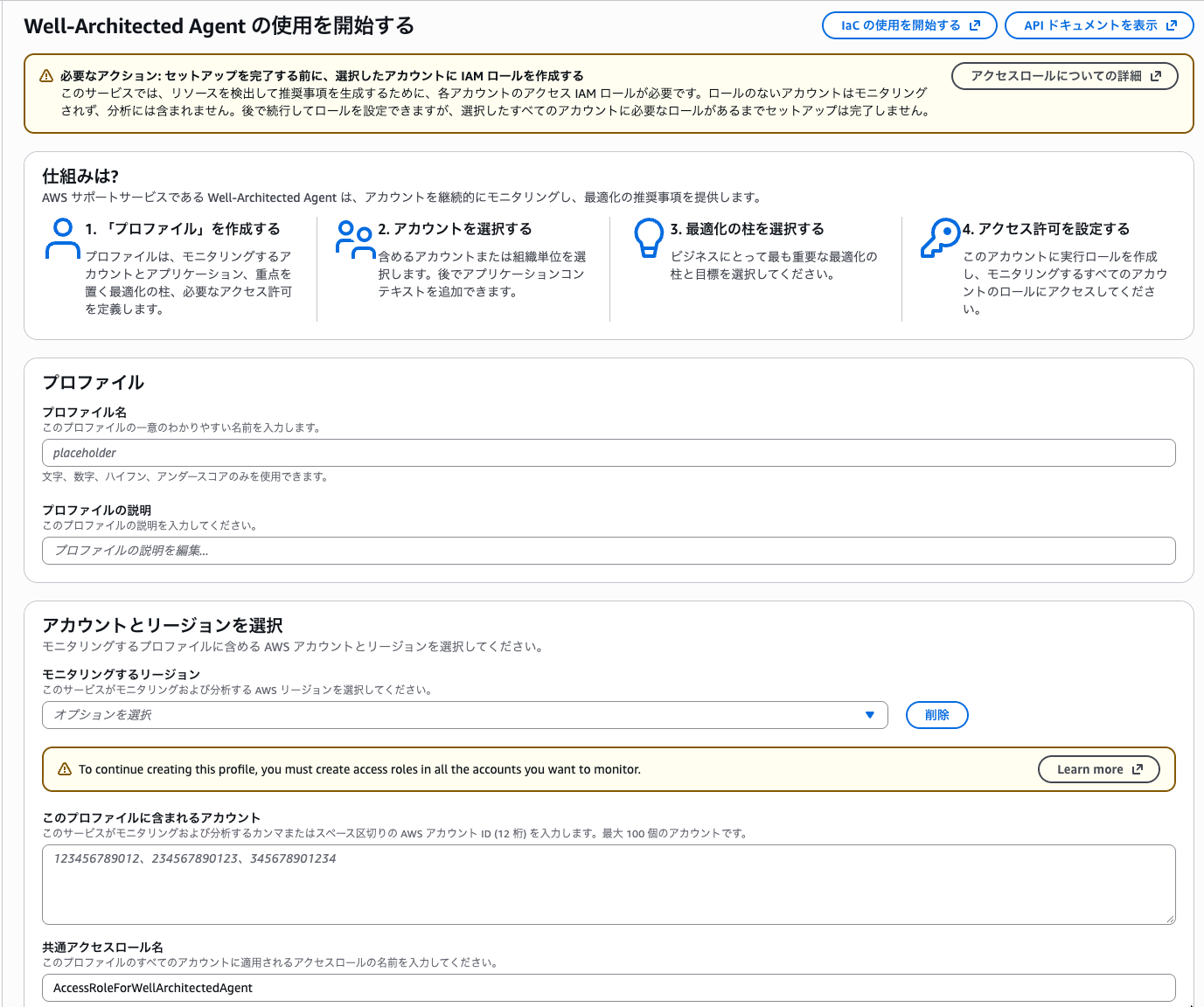1204x1007 pixels.
Task: Click the 削除 button next to region dropdown
Action: [x=936, y=715]
